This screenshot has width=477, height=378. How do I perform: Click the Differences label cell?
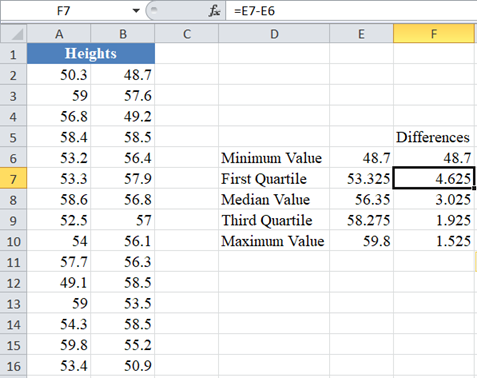click(x=434, y=137)
